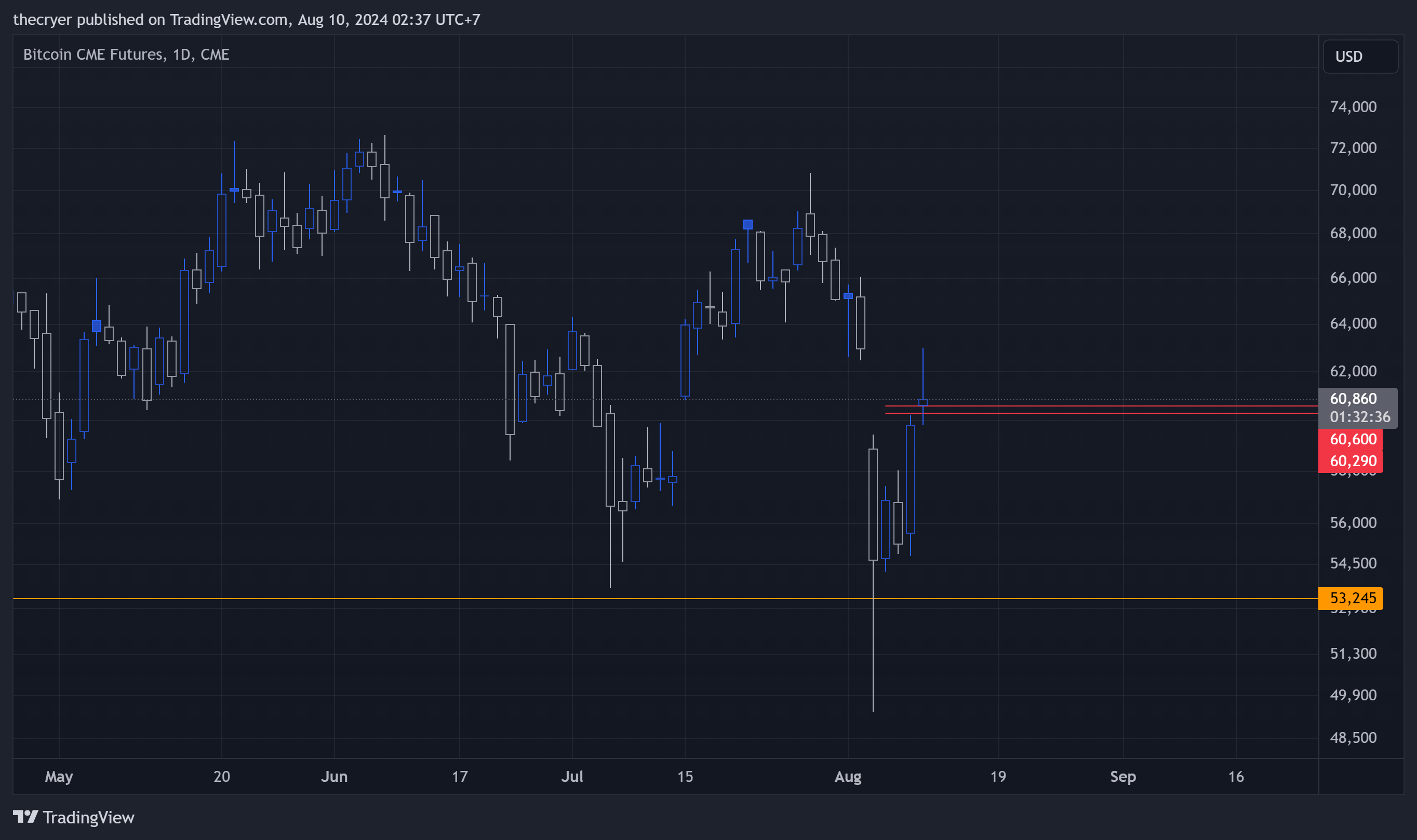
Task: Click the 62,000 price axis label
Action: tap(1353, 371)
